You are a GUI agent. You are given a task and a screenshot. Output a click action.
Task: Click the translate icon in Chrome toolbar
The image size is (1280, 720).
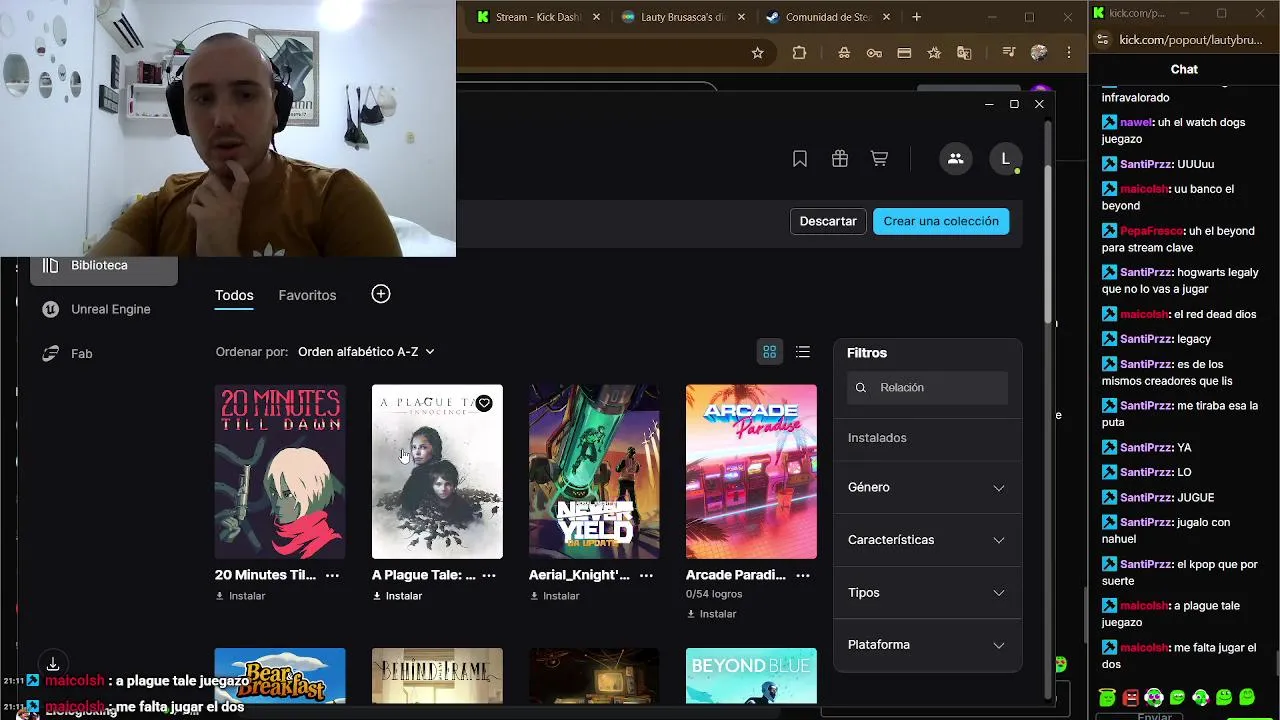pyautogui.click(x=964, y=53)
